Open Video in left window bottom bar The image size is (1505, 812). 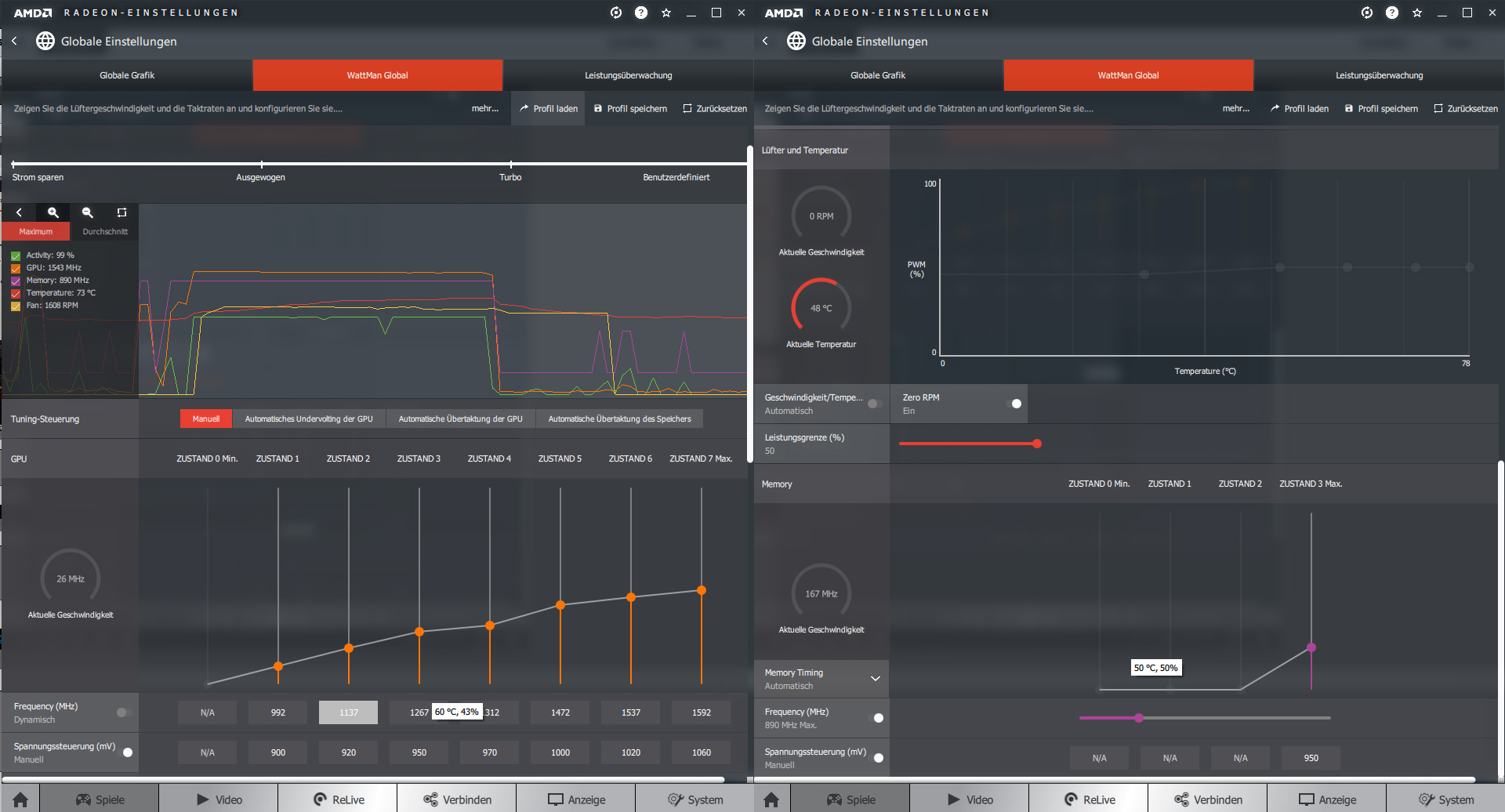(x=219, y=799)
